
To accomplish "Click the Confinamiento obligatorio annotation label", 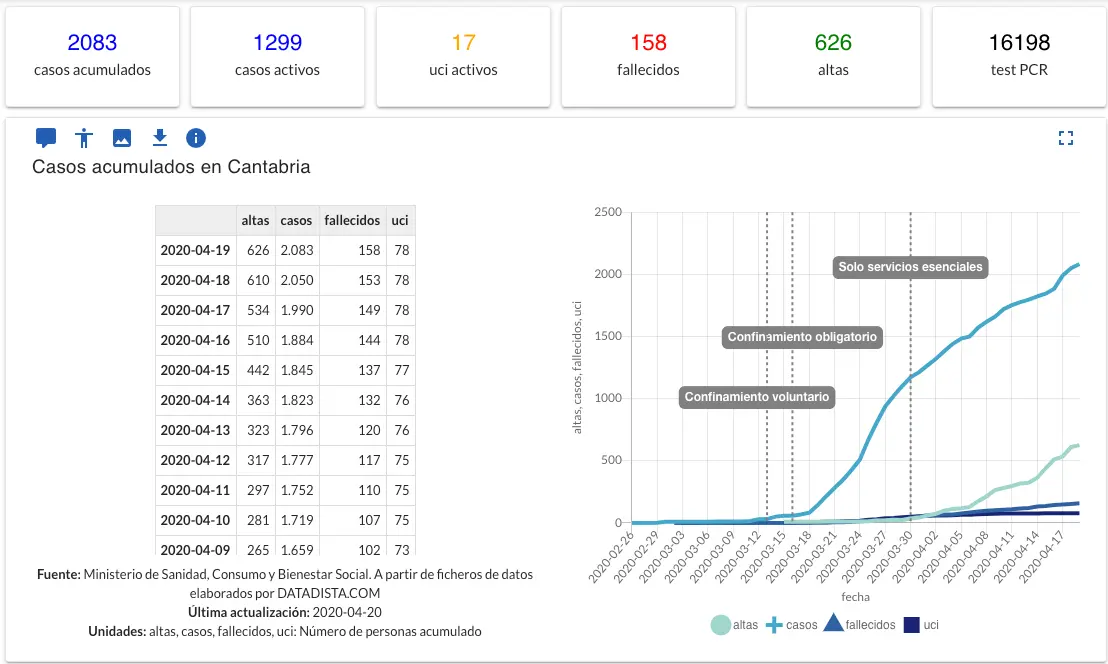I will tap(802, 337).
